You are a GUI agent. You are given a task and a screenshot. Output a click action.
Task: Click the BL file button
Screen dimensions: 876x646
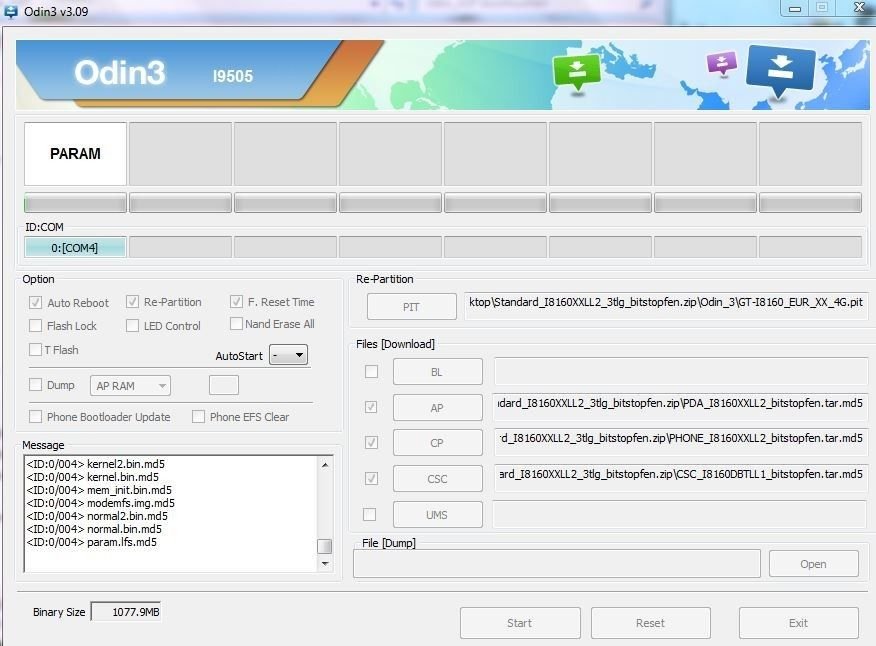(x=437, y=372)
